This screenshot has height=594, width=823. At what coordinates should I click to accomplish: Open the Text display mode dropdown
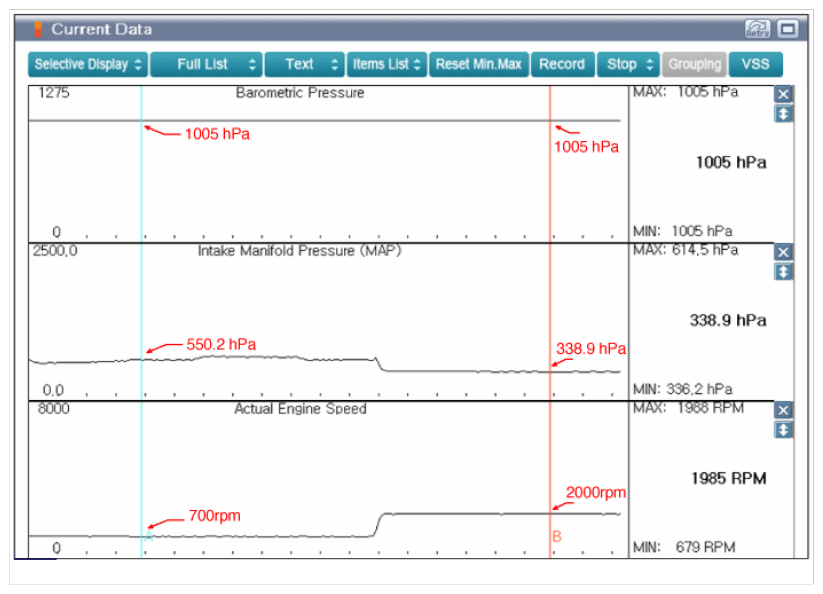click(x=304, y=64)
